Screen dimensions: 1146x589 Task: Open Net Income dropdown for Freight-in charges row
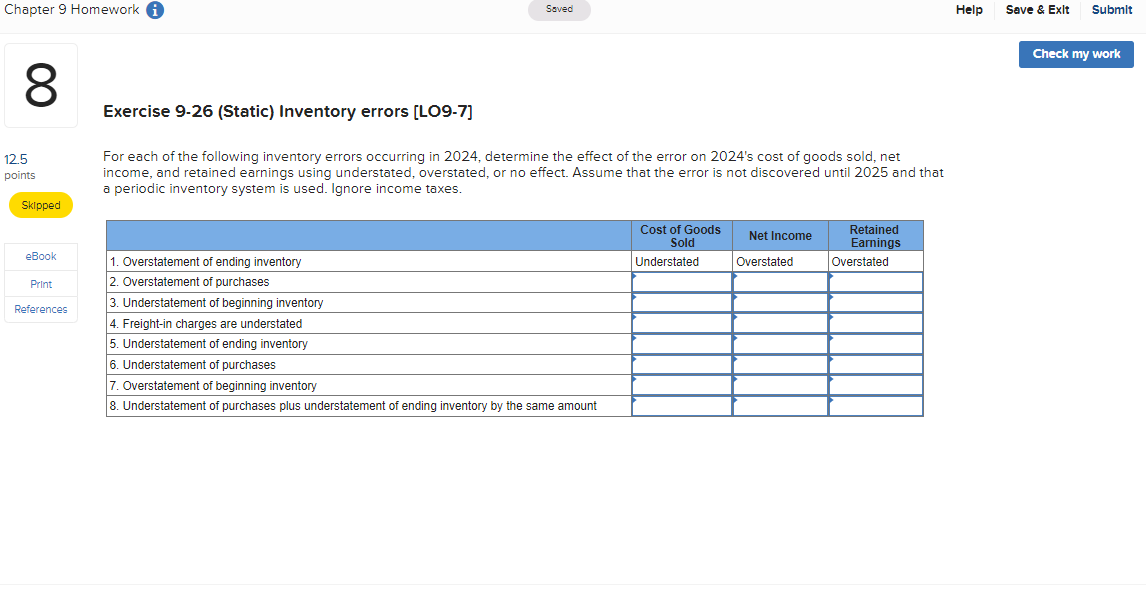[x=780, y=323]
